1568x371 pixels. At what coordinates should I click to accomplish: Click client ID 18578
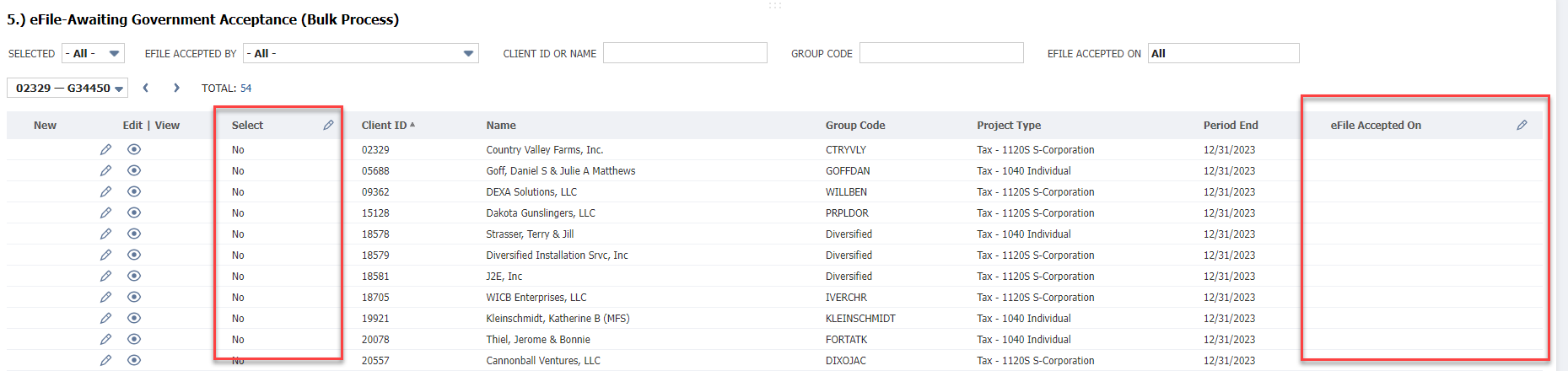(x=375, y=234)
